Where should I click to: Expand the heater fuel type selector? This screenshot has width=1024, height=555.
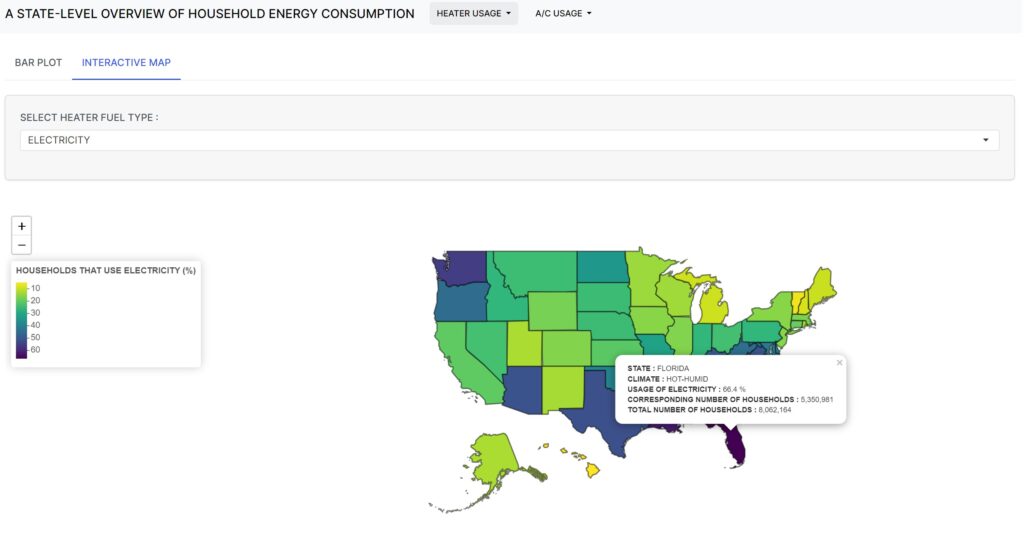pyautogui.click(x=985, y=140)
